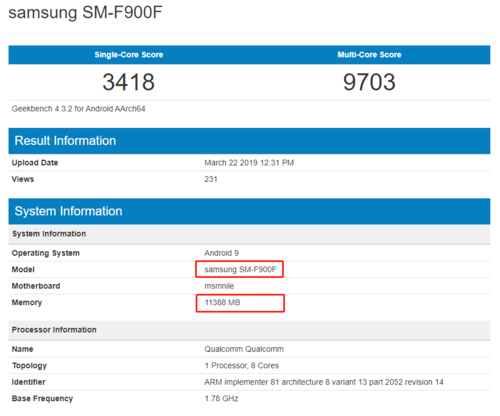
Task: Click the Memory row label
Action: click(x=27, y=303)
